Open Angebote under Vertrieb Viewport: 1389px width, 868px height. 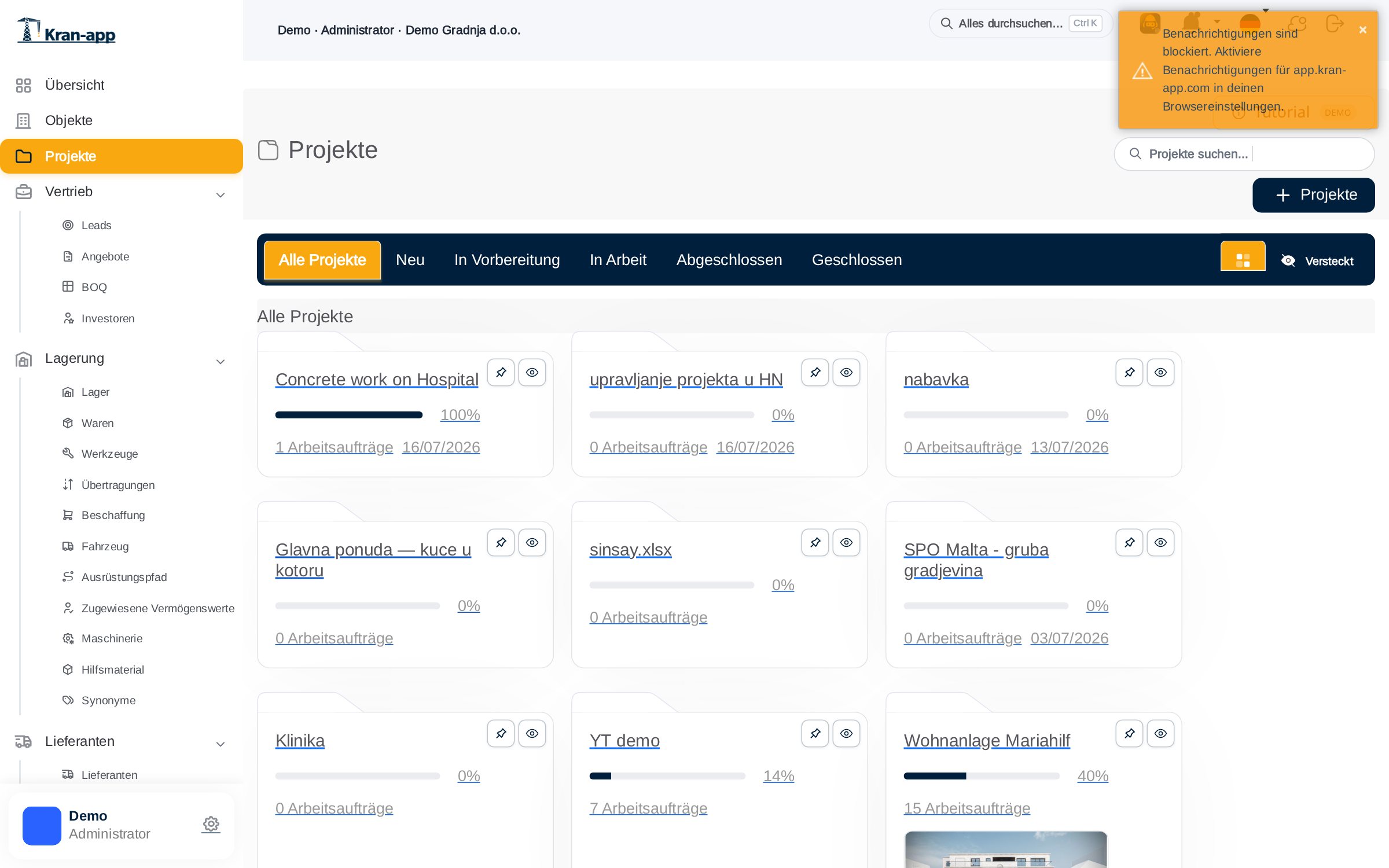[105, 256]
